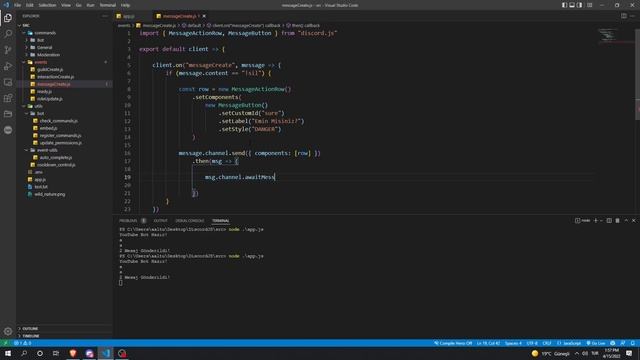Open the File menu
The width and height of the screenshot is (640, 360).
(18, 5)
